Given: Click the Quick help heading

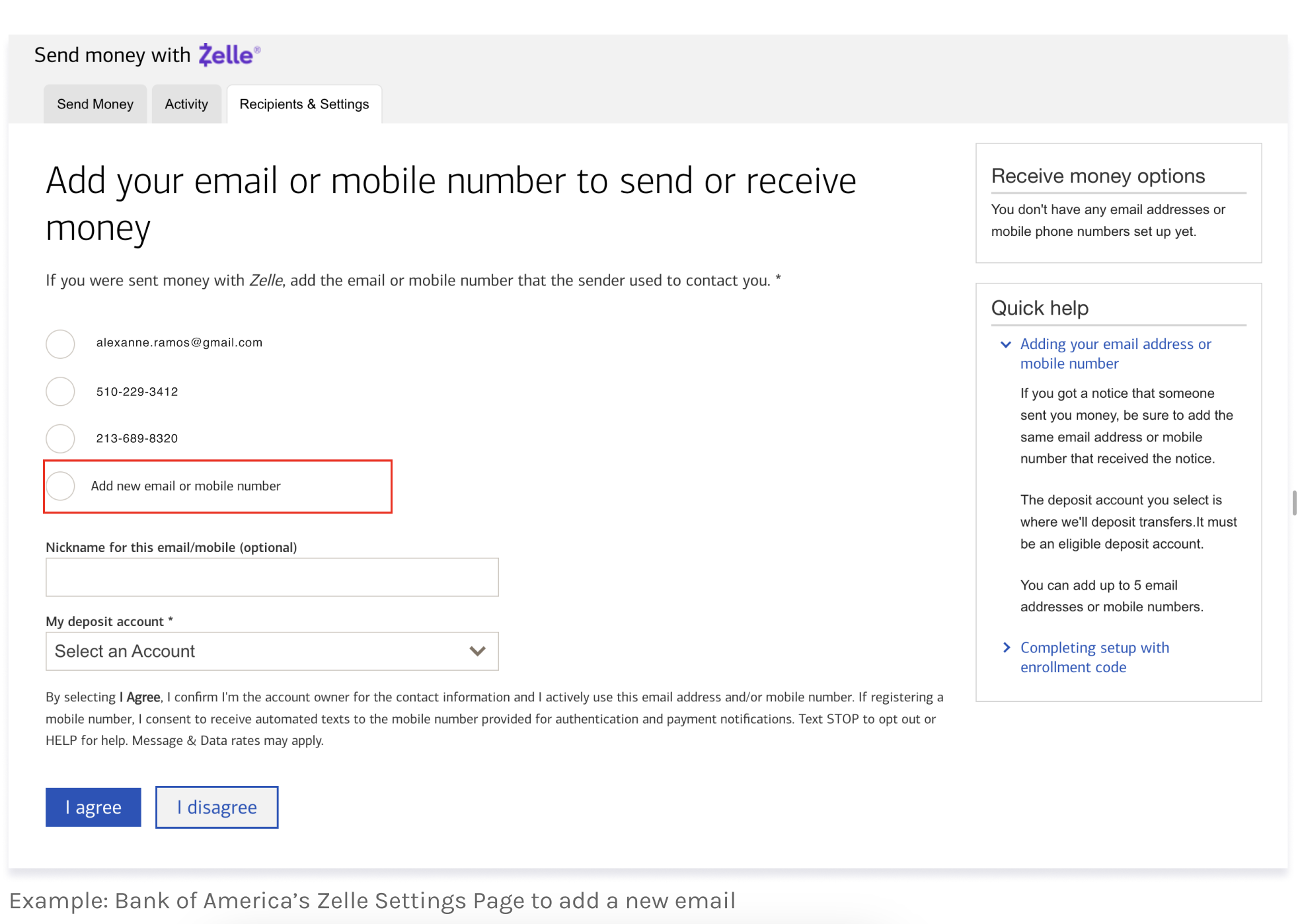Looking at the screenshot, I should 1040,308.
